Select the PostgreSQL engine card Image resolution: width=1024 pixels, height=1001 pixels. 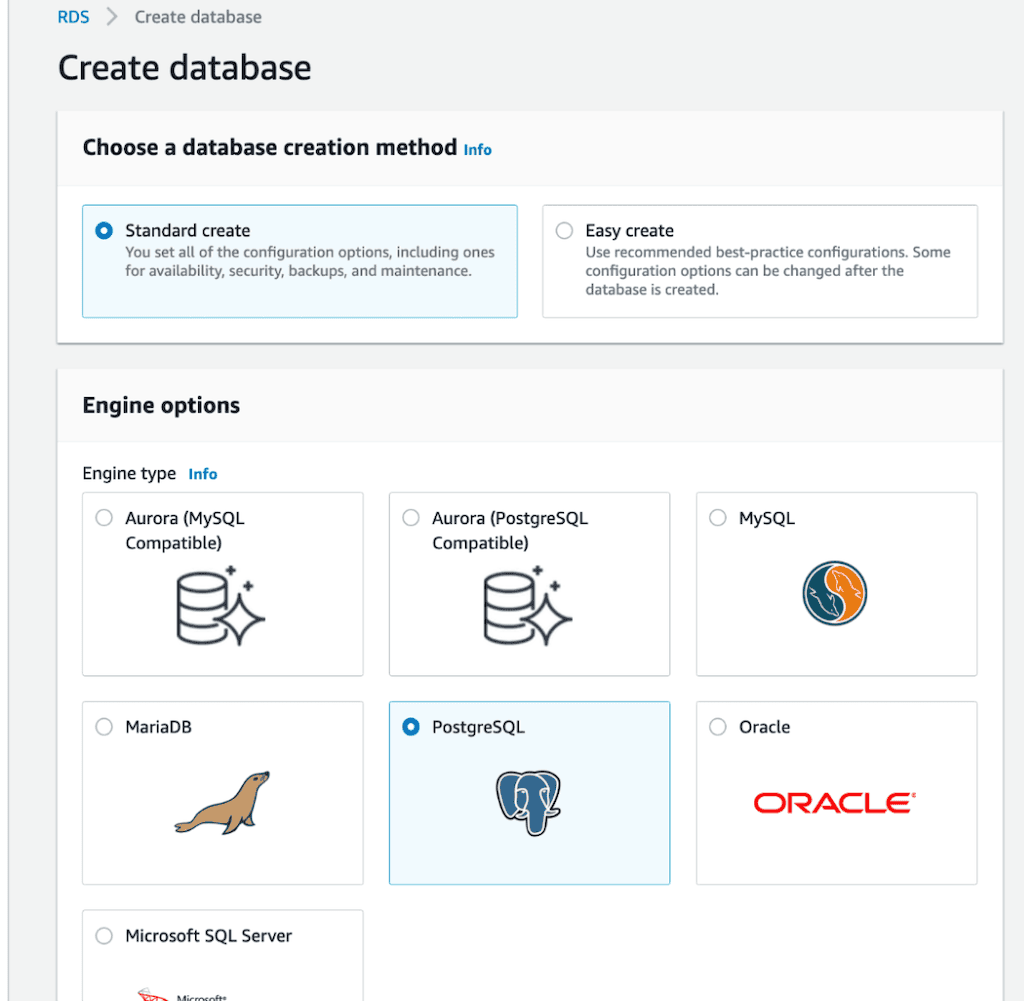[x=529, y=793]
